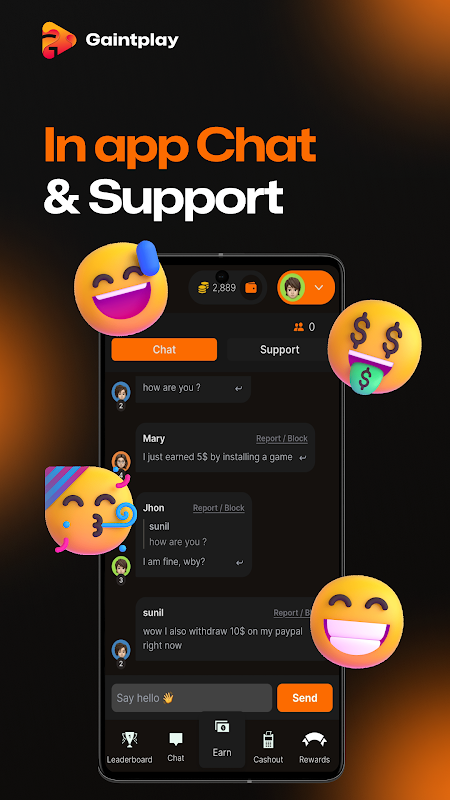Open the Leaderboard trophy icon

click(129, 739)
